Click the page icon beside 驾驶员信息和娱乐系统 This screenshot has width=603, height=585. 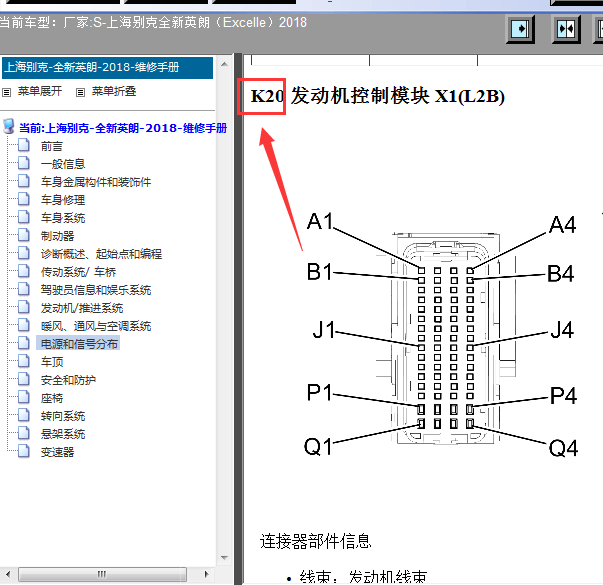click(24, 289)
